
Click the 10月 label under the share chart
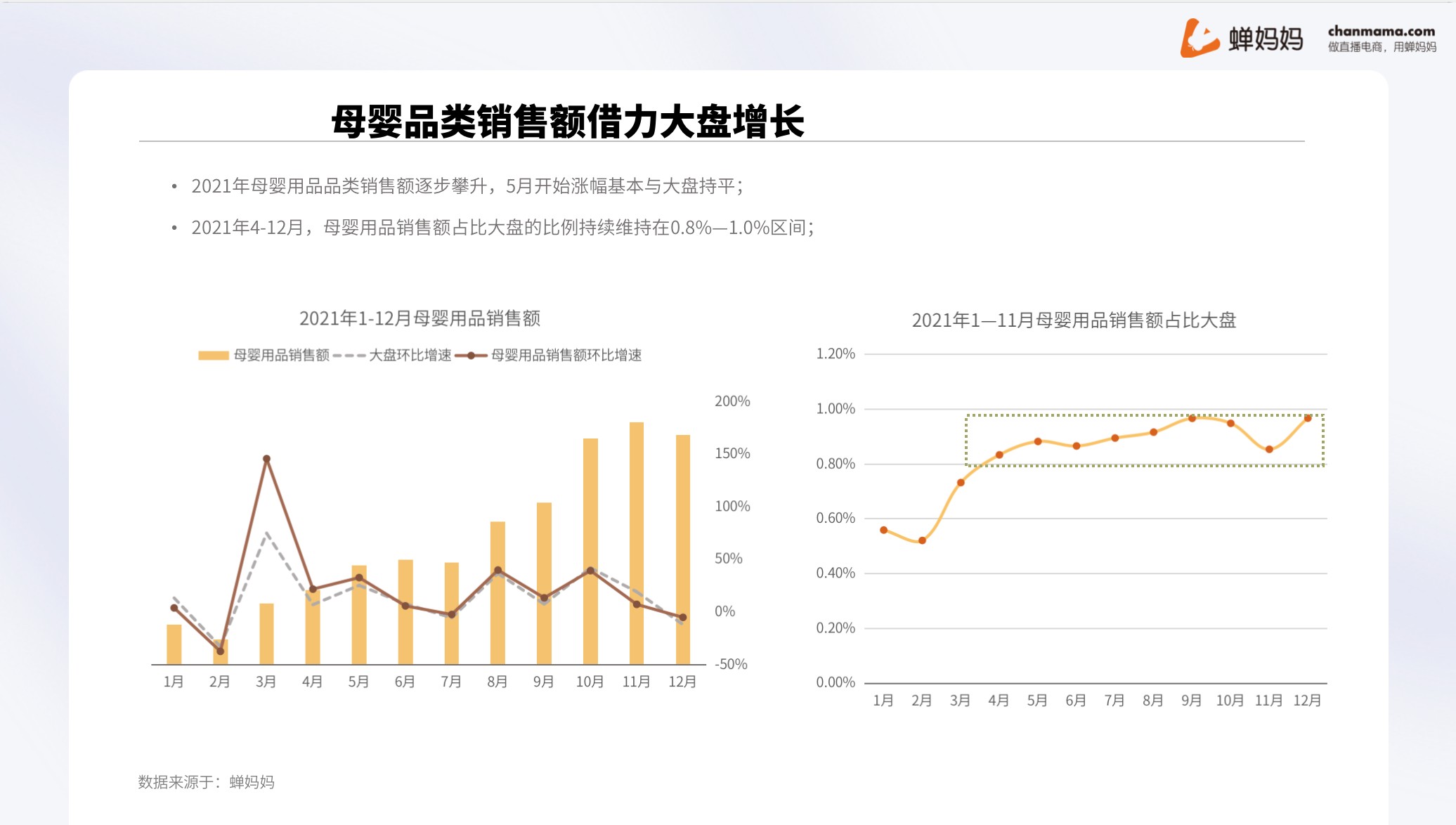point(1230,701)
